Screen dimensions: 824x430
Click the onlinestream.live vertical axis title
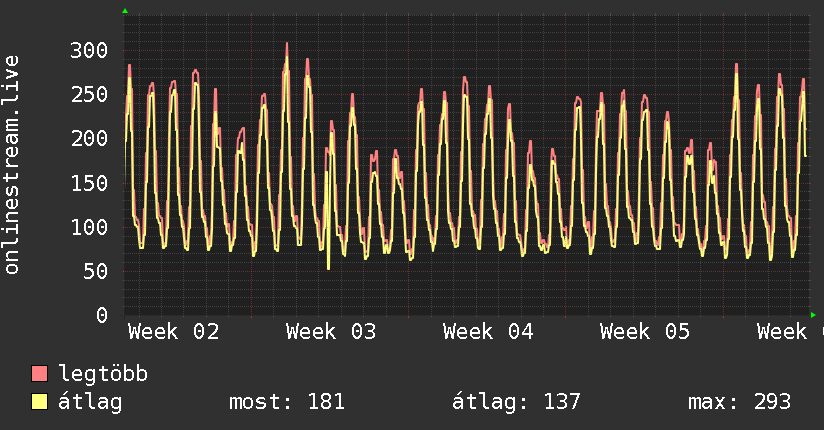13,165
